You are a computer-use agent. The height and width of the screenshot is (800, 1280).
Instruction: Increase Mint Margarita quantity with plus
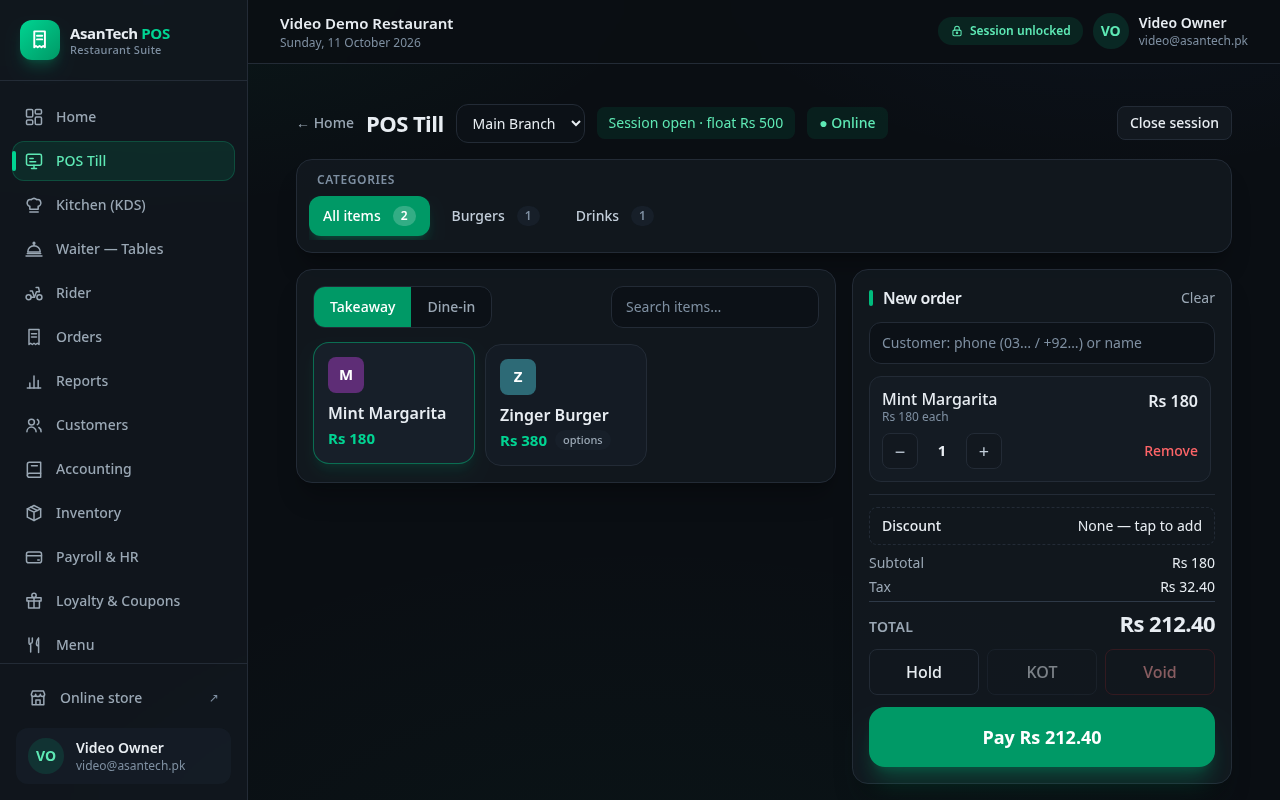pyautogui.click(x=984, y=451)
